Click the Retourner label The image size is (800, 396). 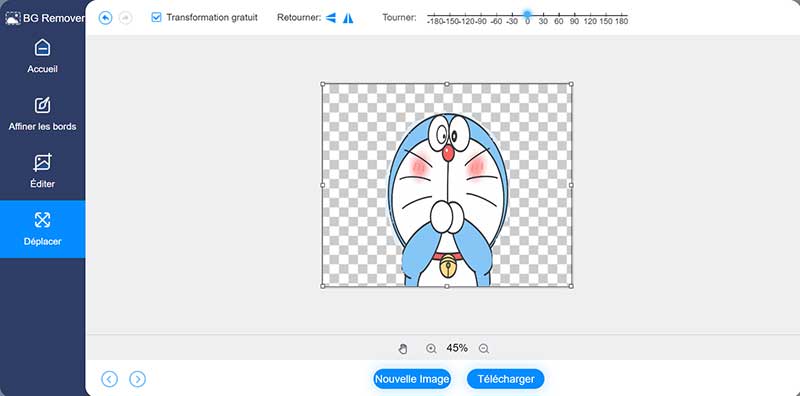coord(299,17)
